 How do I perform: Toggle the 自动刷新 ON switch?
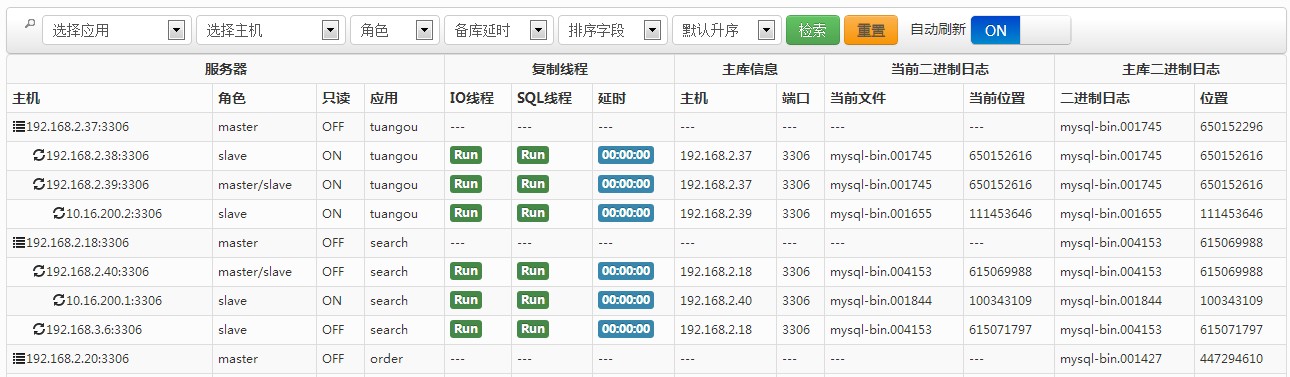(1020, 30)
